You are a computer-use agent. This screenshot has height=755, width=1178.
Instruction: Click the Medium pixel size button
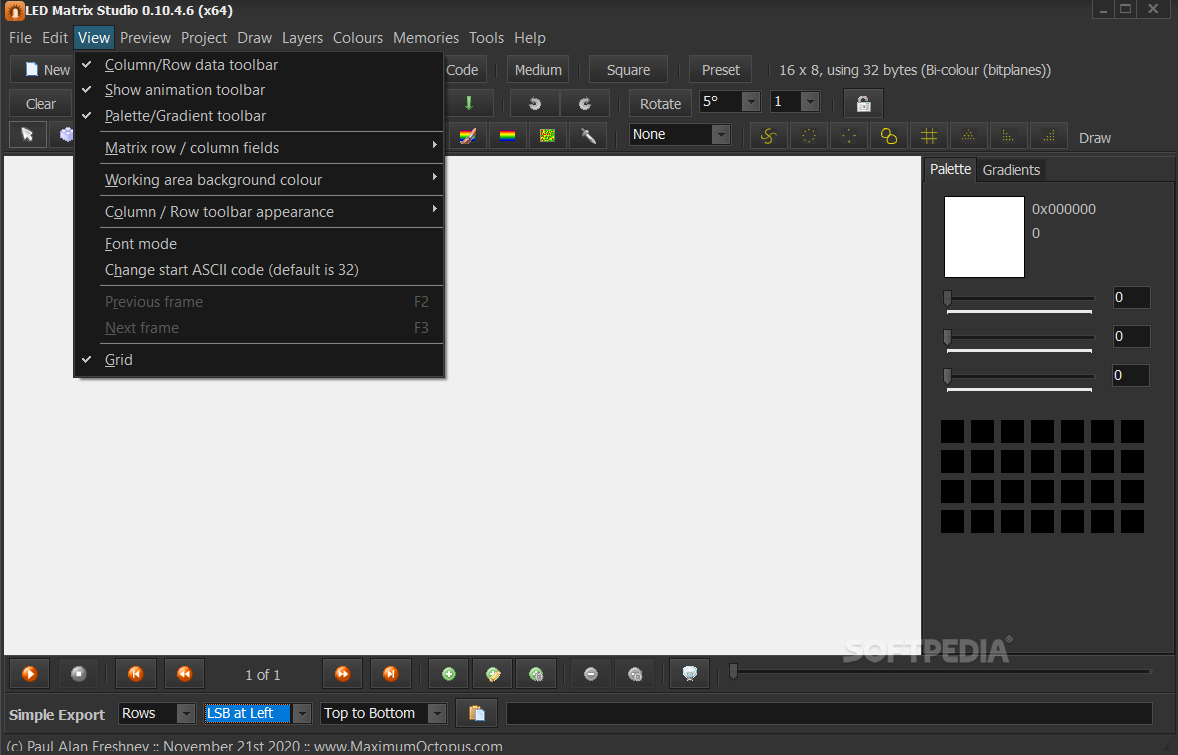(538, 70)
